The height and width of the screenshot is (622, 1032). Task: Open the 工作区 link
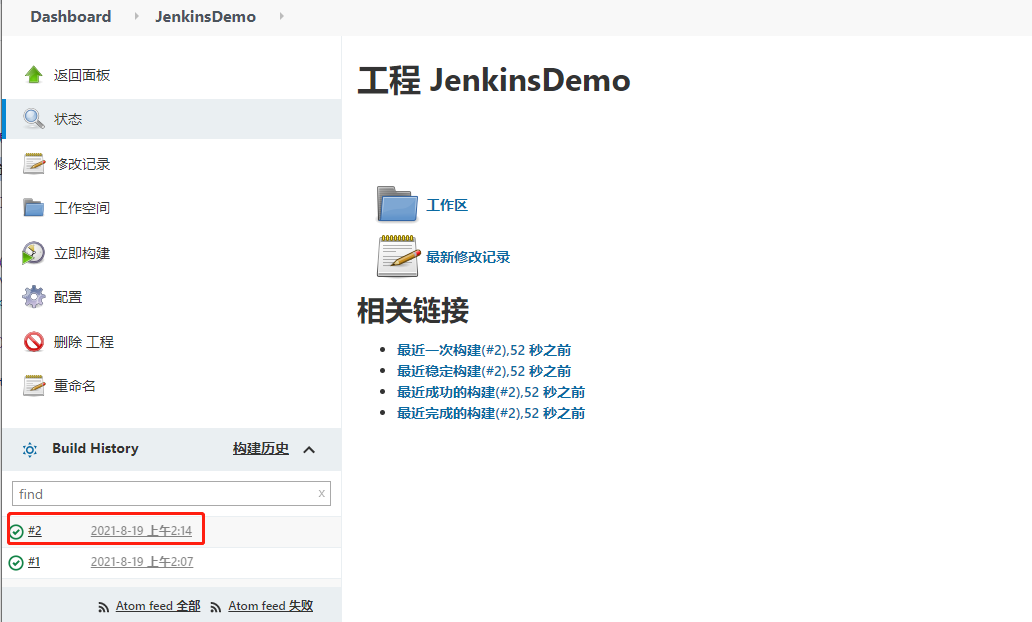point(447,205)
